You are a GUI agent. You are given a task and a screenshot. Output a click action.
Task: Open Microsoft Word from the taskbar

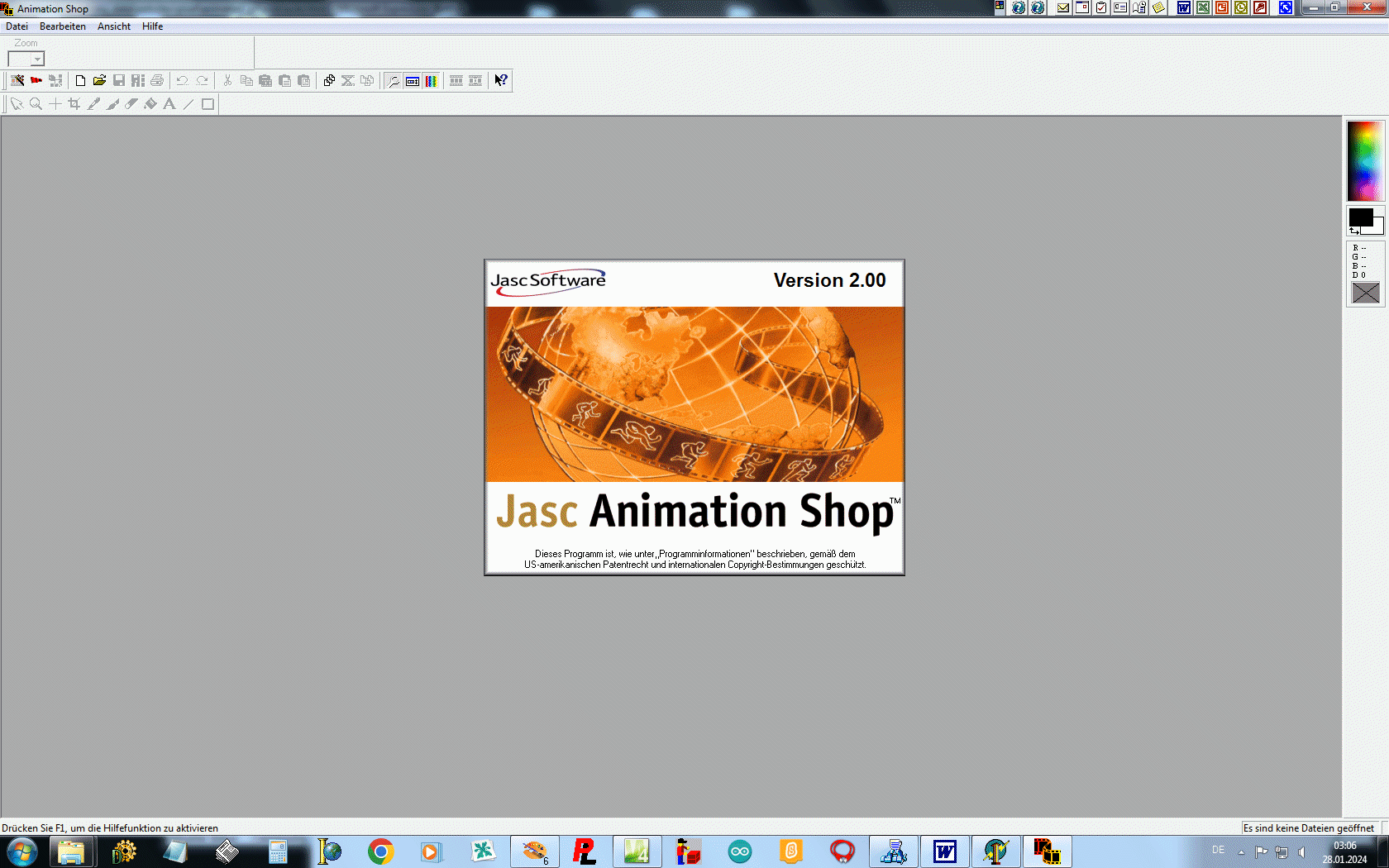tap(945, 851)
